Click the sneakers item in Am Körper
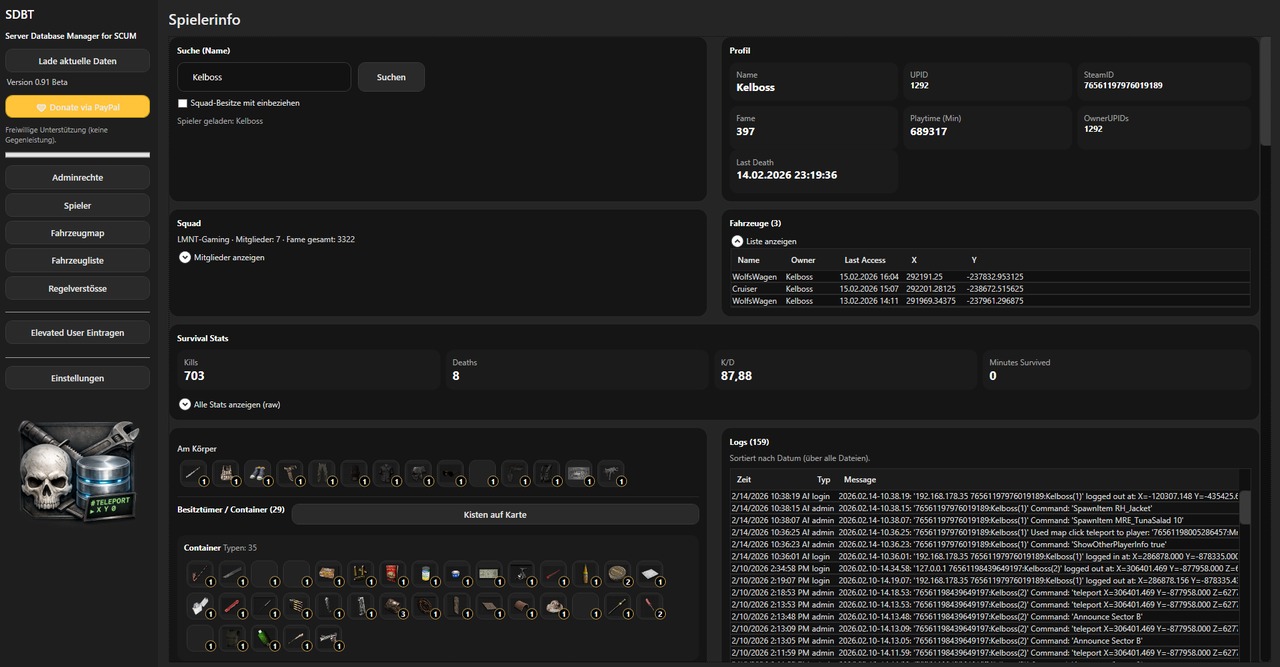Screen dimensions: 1280x667 (258, 473)
